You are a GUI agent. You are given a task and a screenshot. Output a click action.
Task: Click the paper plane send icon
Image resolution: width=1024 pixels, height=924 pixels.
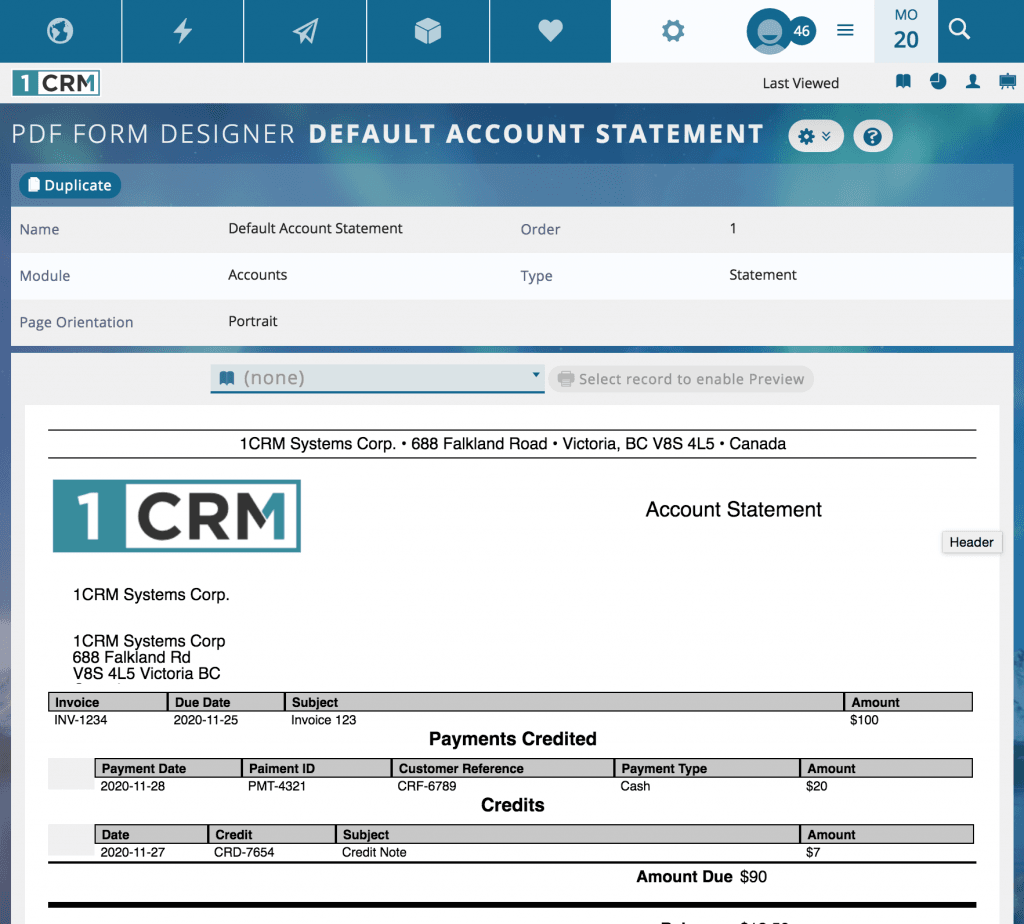click(x=305, y=30)
